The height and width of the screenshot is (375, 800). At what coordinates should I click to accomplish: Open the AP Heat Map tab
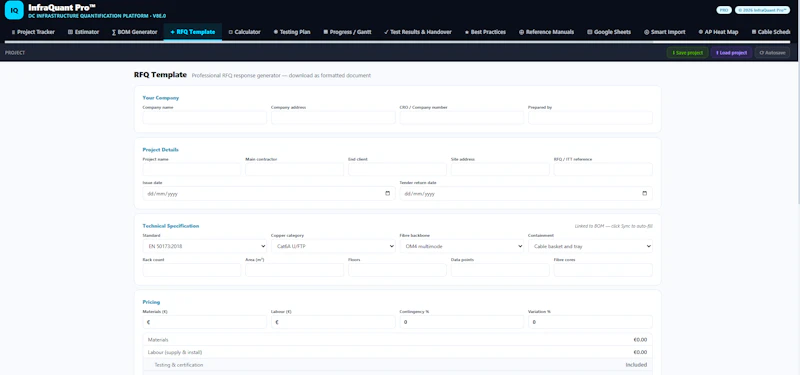pos(718,32)
